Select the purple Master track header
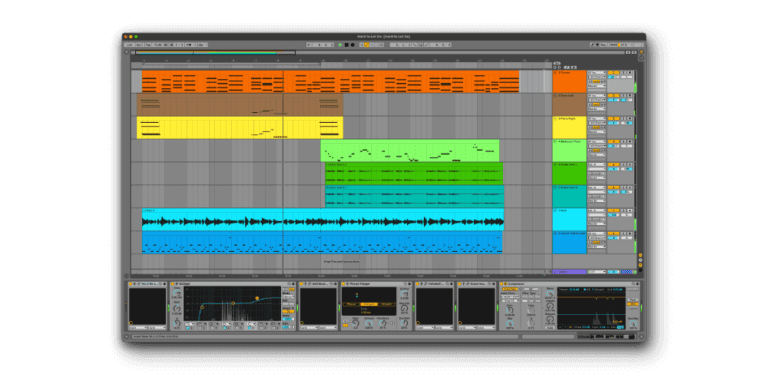The width and height of the screenshot is (768, 384). point(569,271)
